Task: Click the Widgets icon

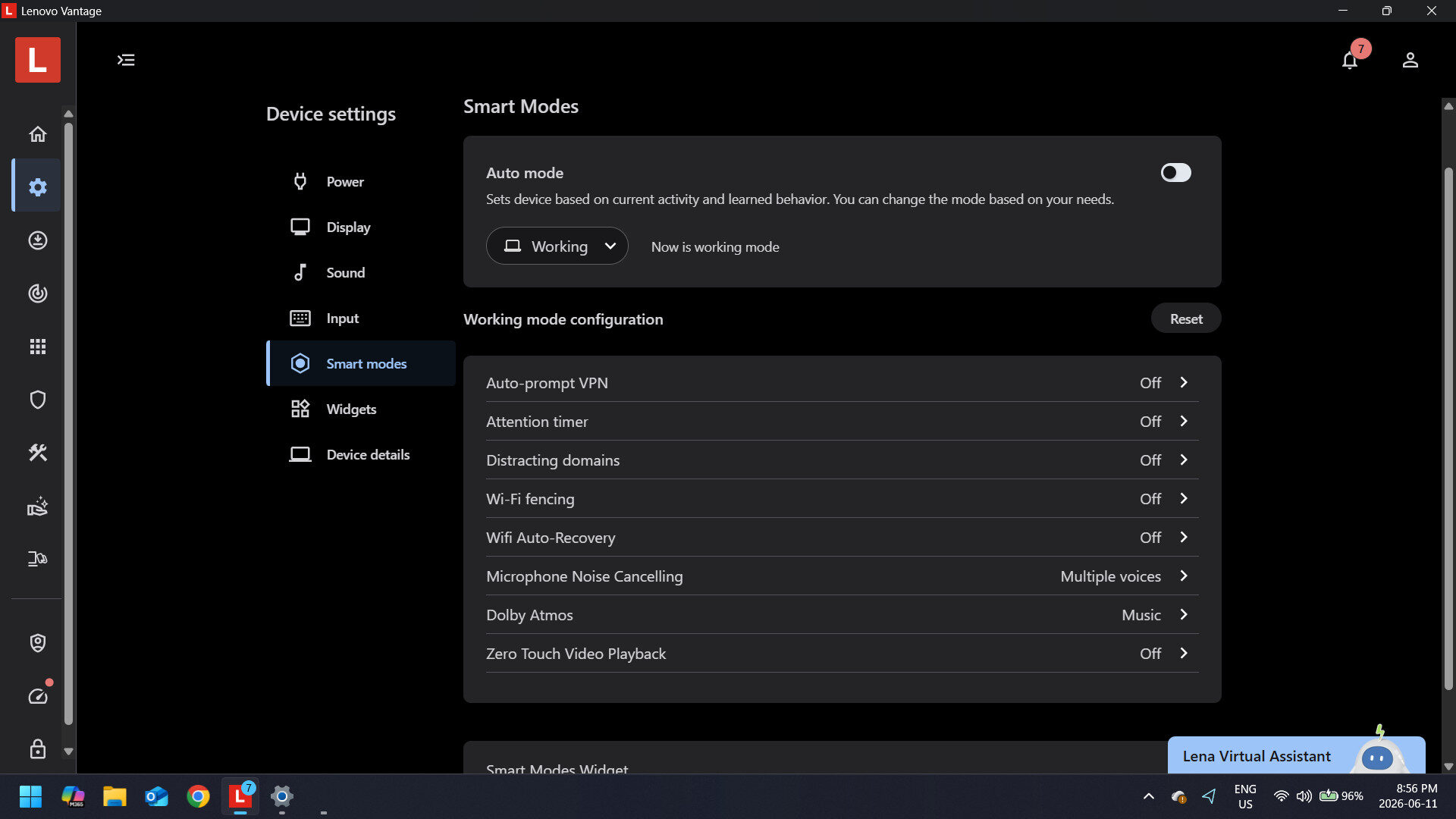Action: [300, 409]
